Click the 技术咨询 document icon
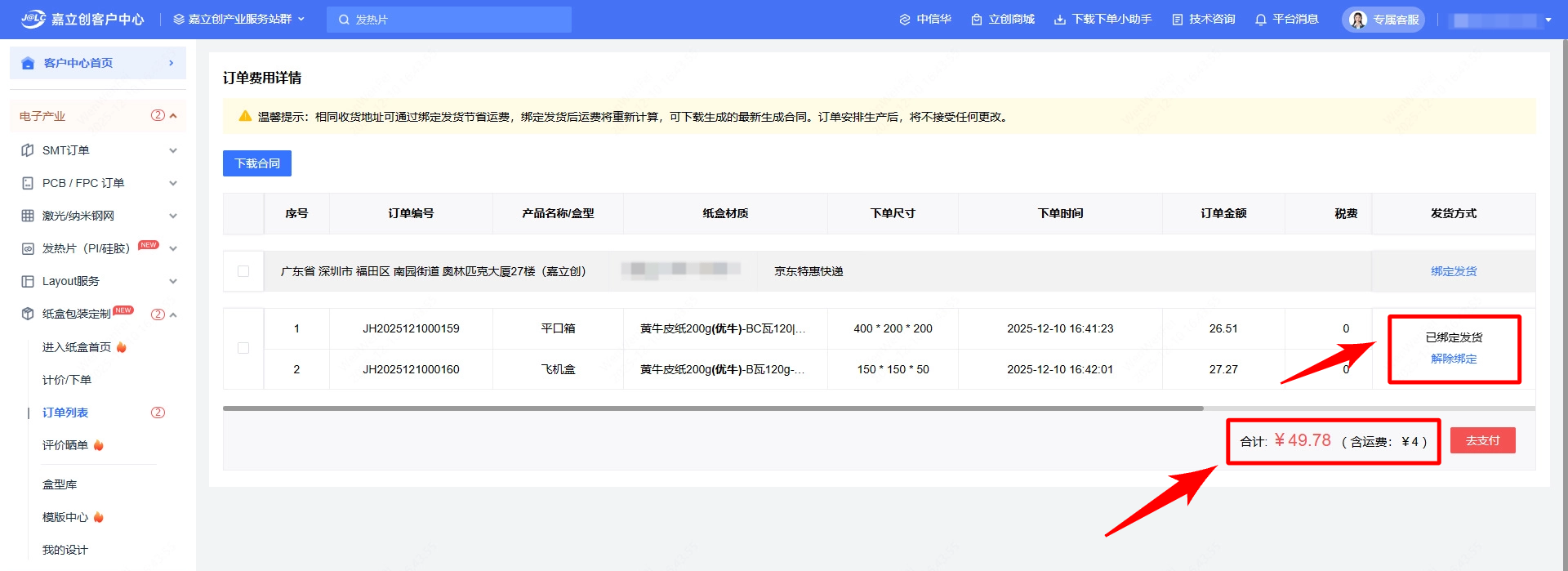Screen dimensions: 1568x571 pos(1177,20)
